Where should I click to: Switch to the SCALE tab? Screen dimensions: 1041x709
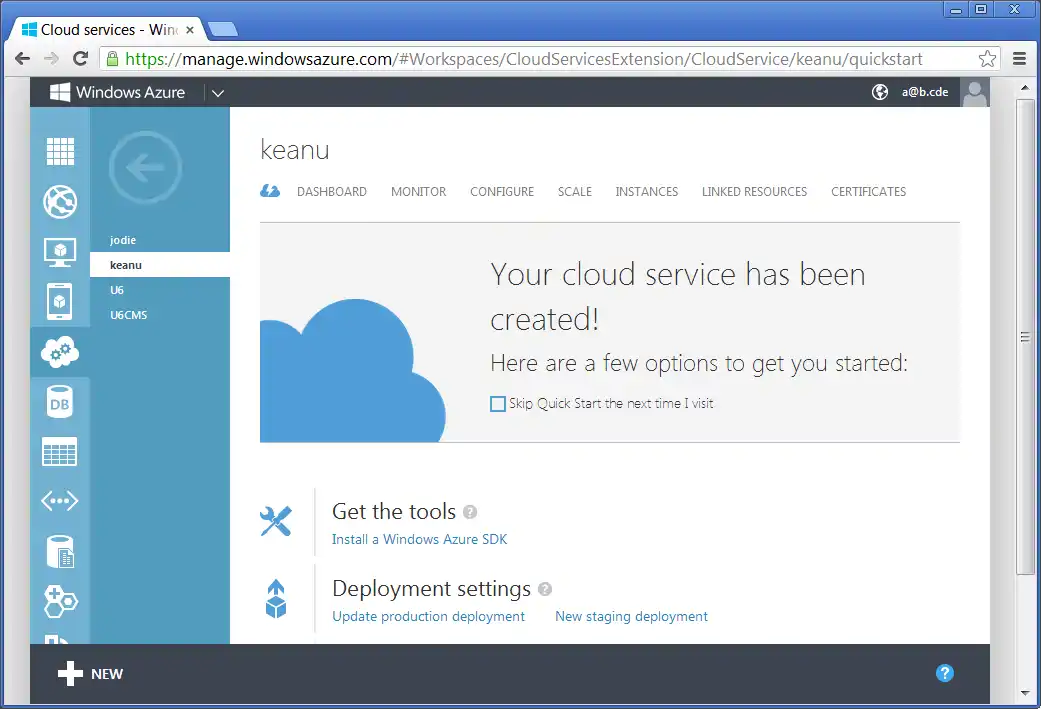pos(575,192)
